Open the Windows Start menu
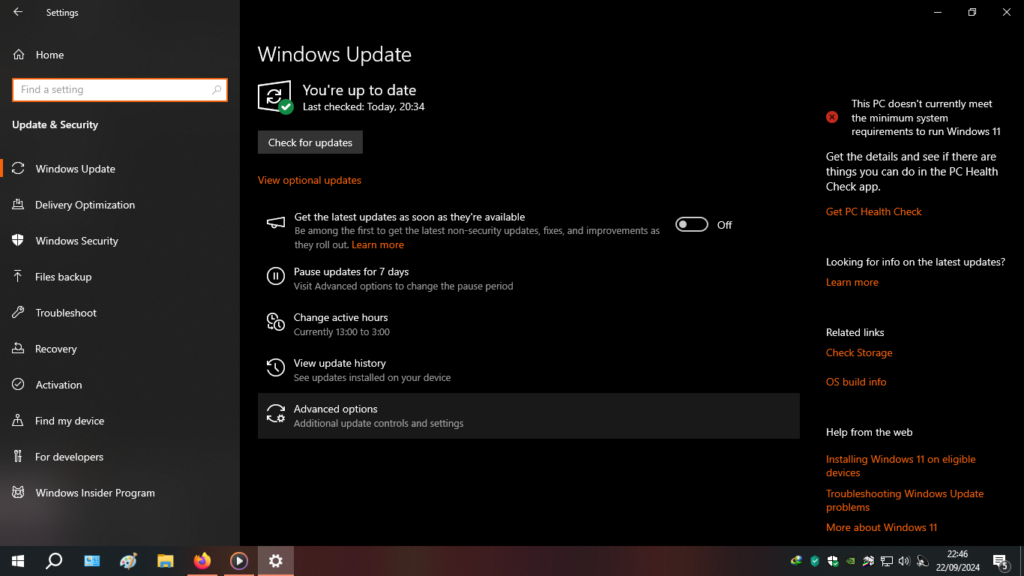The width and height of the screenshot is (1024, 576). 17,561
